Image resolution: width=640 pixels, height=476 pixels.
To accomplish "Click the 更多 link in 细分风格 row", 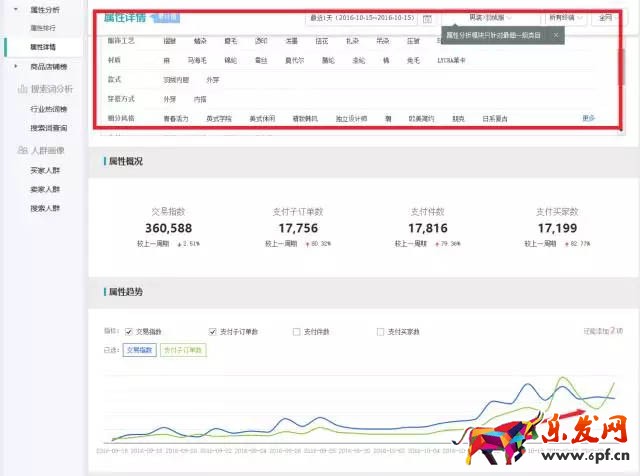I will 589,118.
